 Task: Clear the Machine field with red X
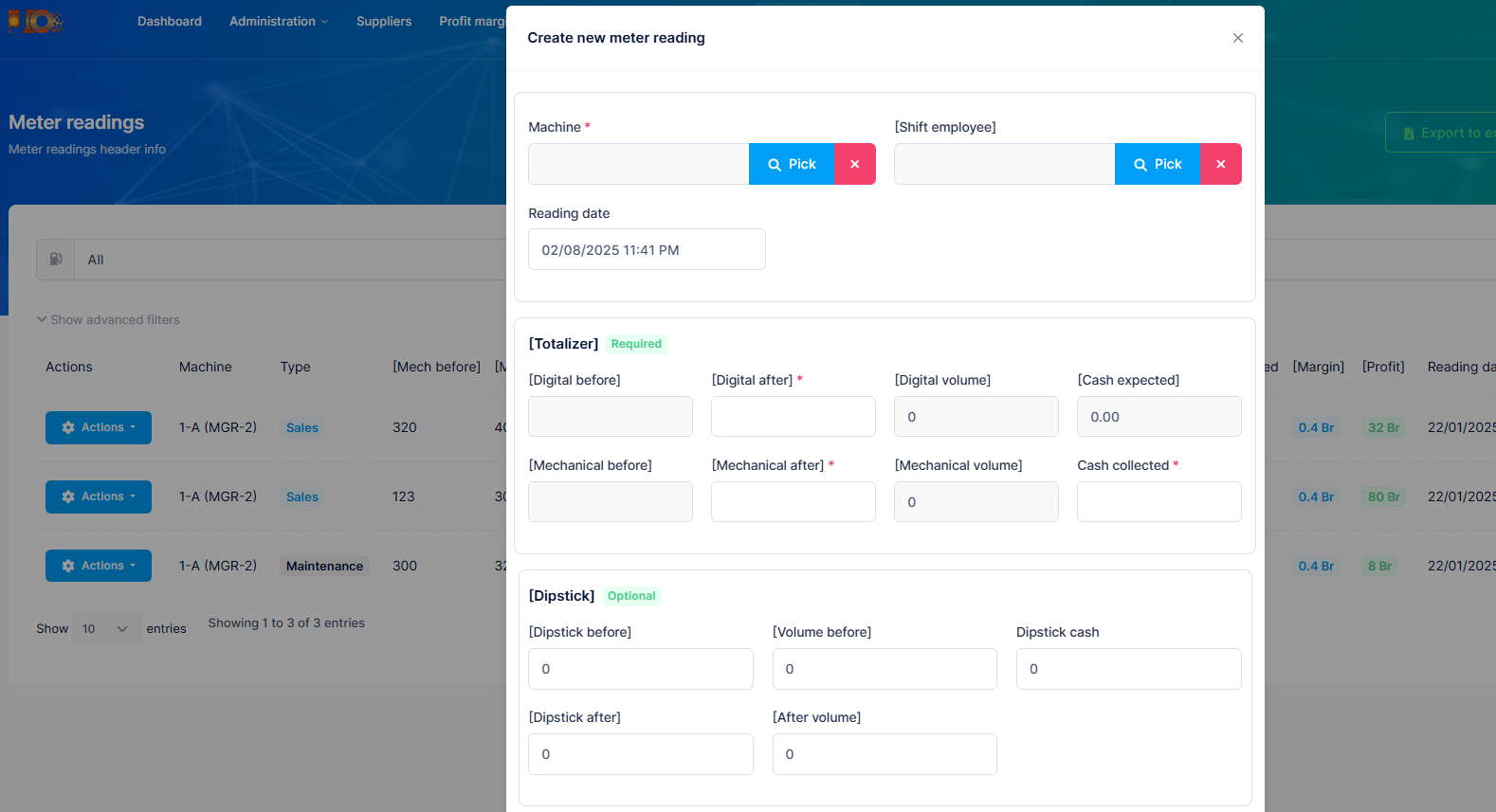[854, 164]
